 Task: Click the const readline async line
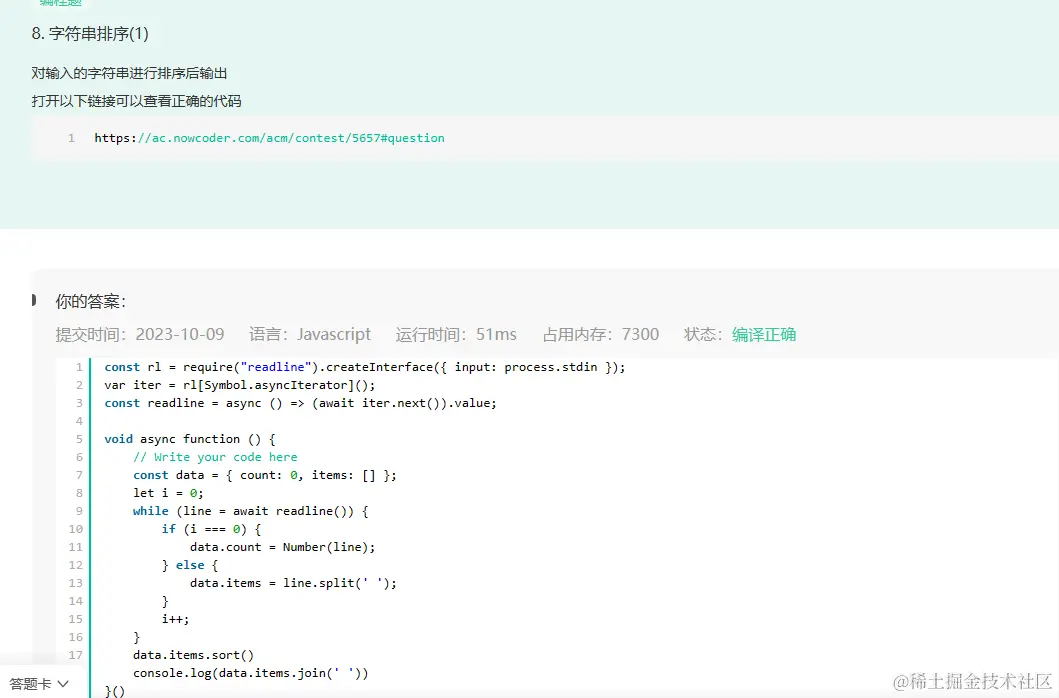point(300,403)
